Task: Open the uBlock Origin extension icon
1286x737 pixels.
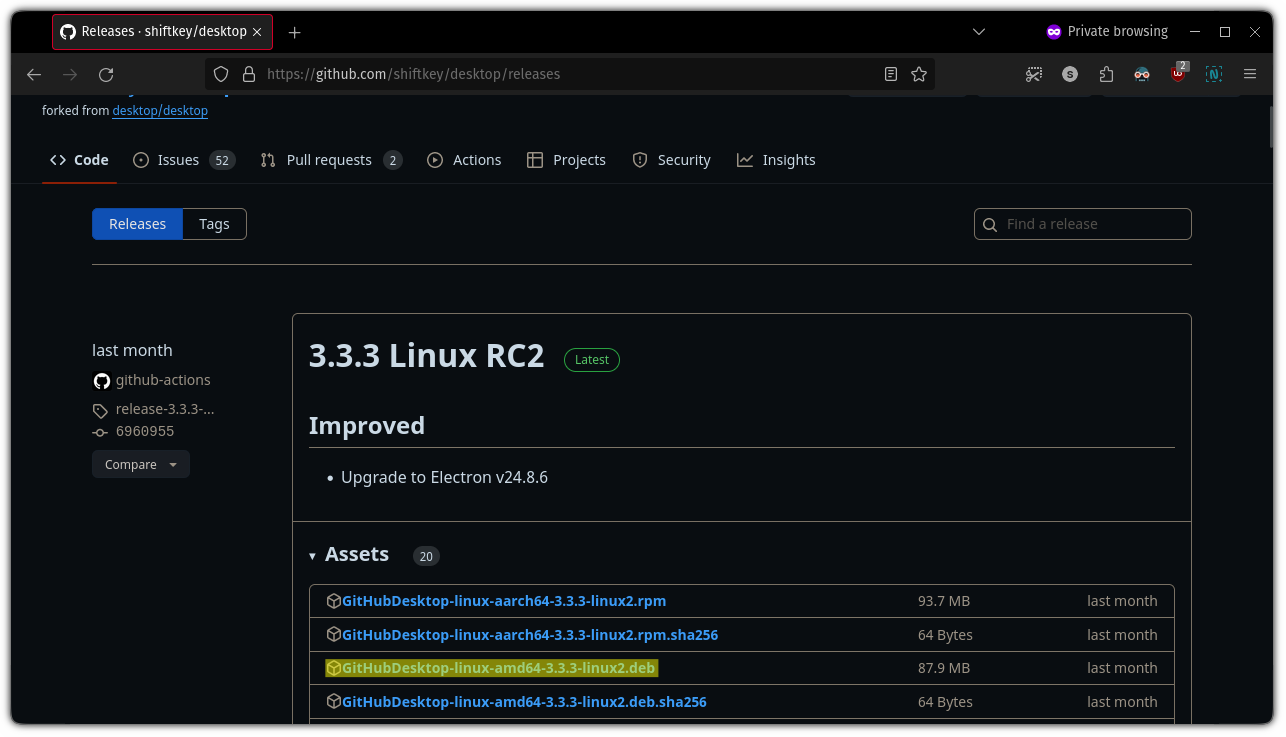Action: point(1178,74)
